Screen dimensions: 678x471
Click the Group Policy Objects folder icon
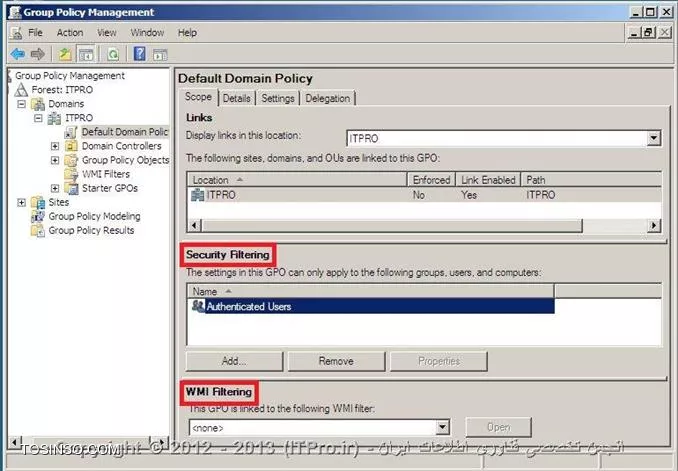[71, 160]
